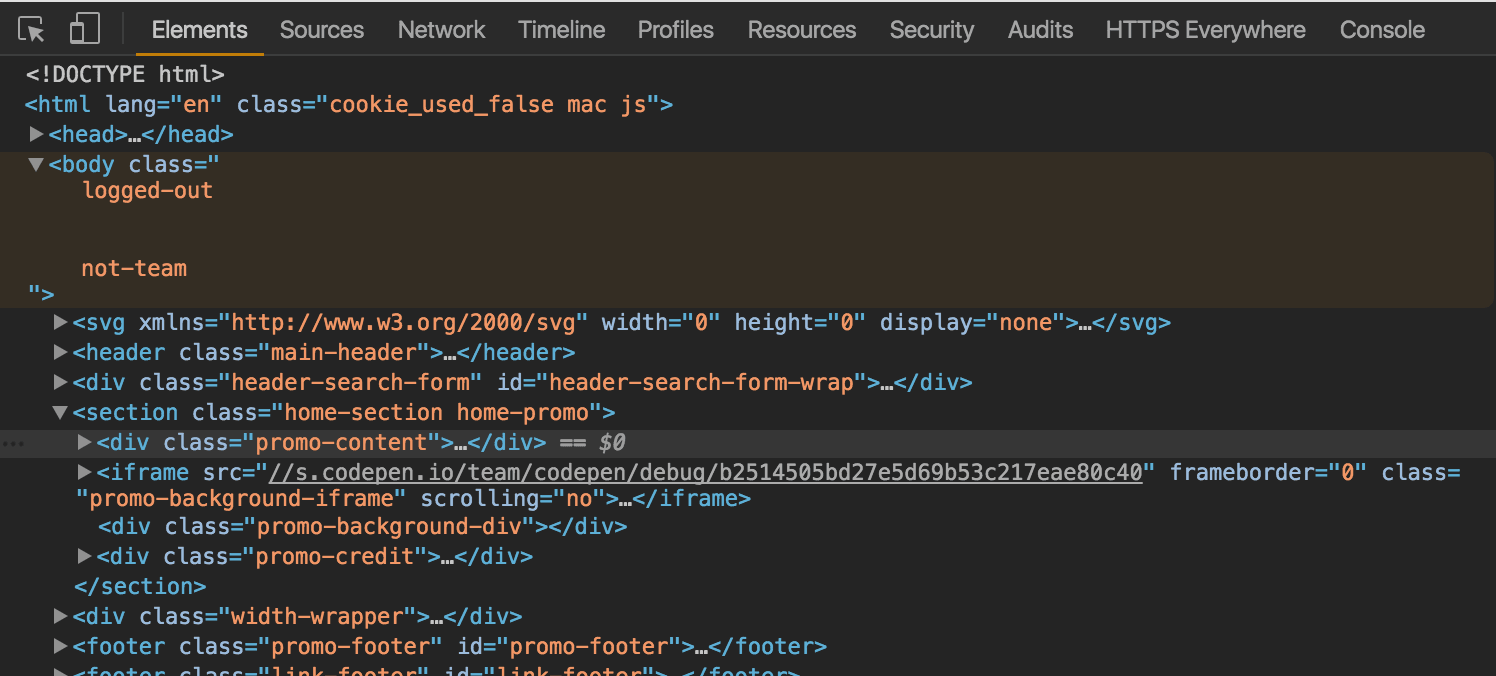Open the Audits tab
Screen dimensions: 1496x676
pos(1040,29)
